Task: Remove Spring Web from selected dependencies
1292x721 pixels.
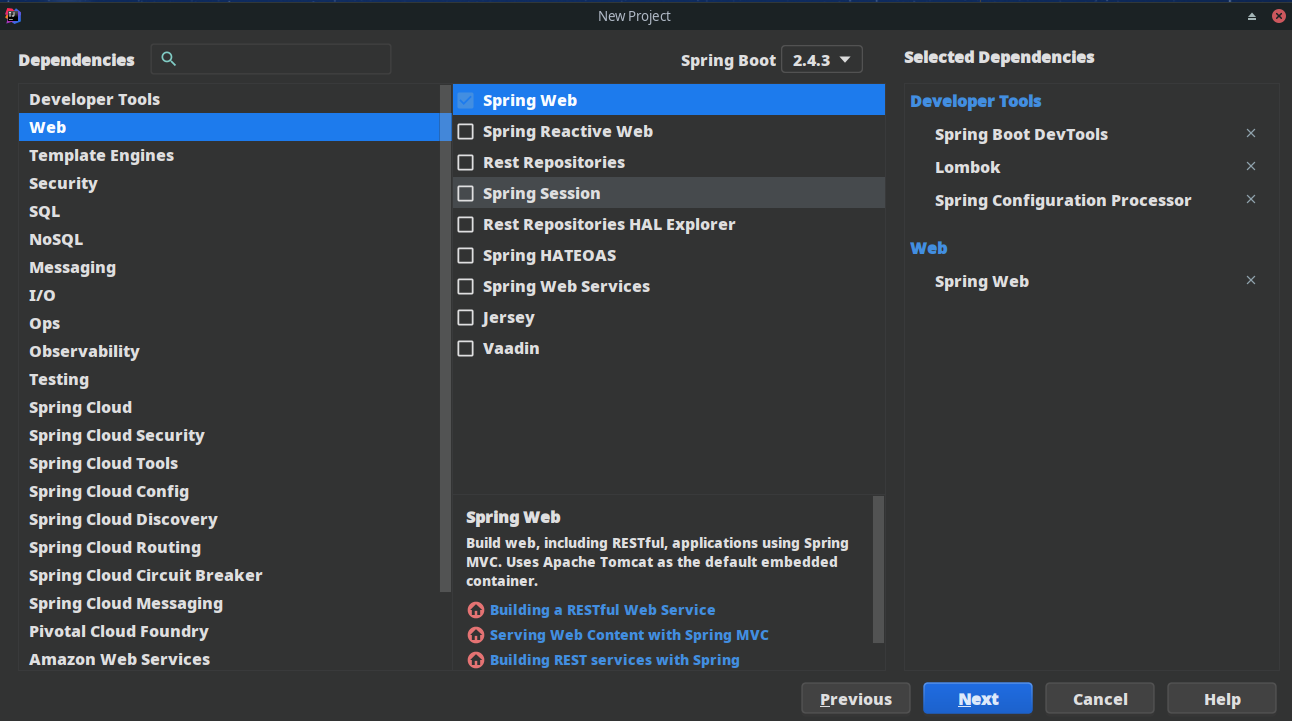Action: [x=1250, y=280]
